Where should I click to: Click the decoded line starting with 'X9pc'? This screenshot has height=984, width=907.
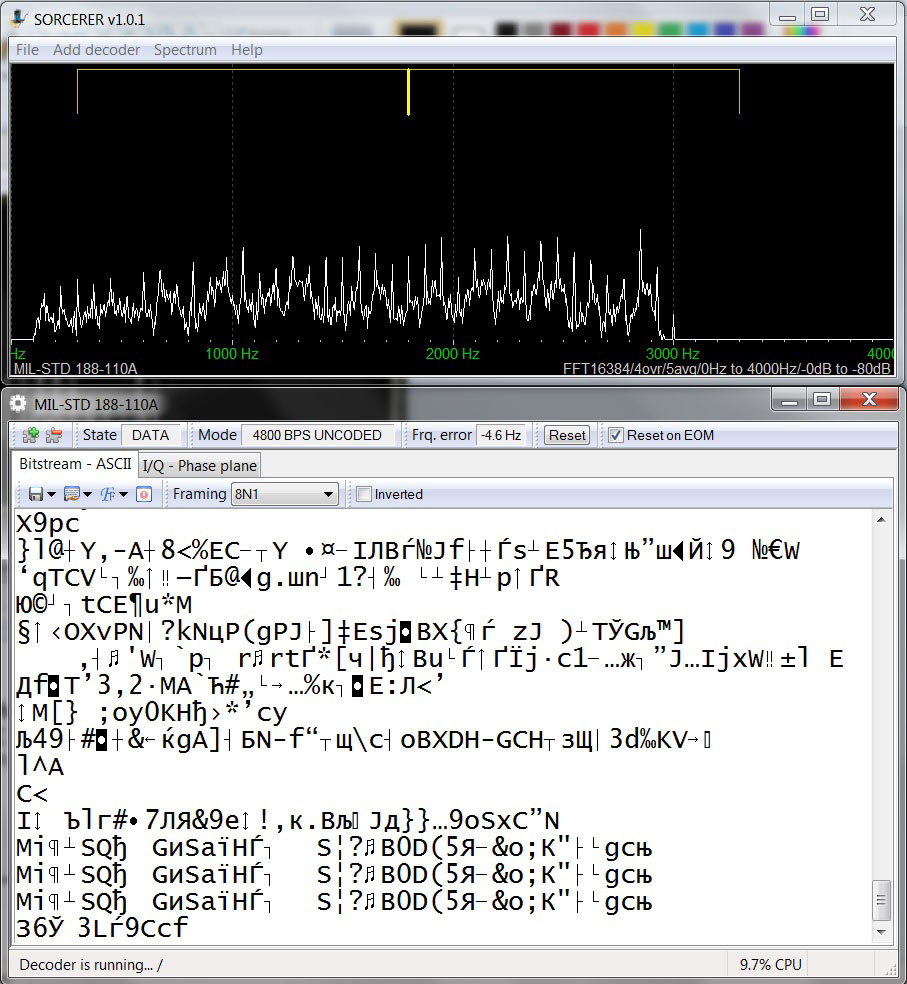click(x=48, y=523)
